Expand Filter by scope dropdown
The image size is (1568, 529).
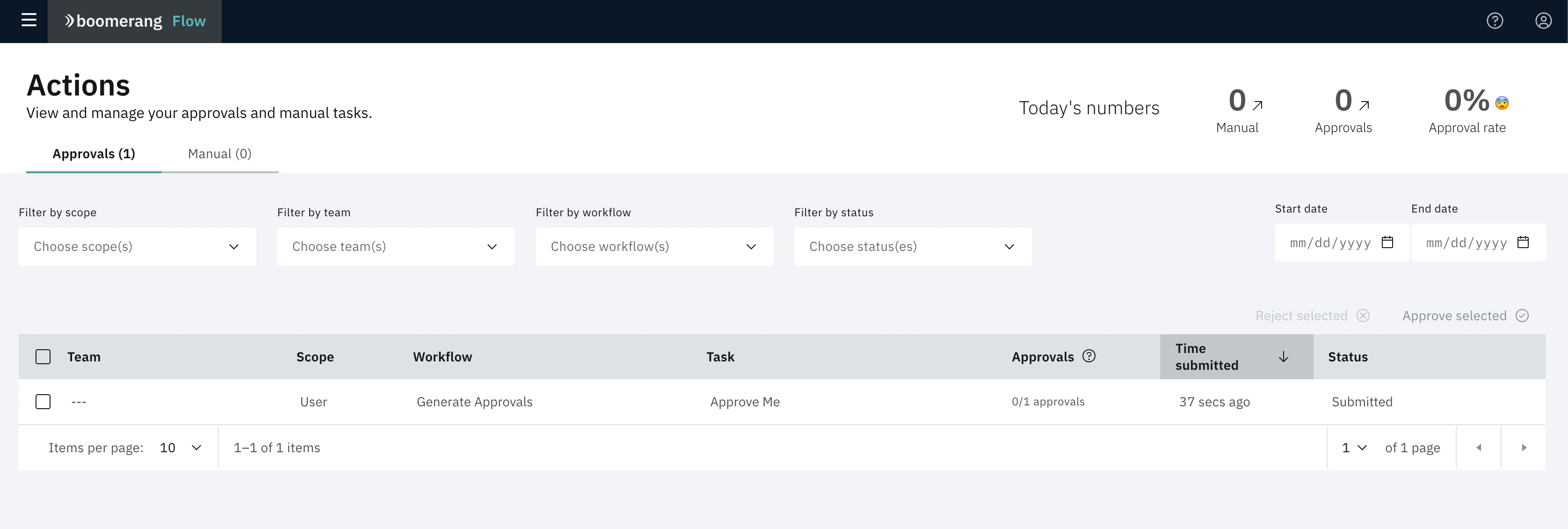137,247
